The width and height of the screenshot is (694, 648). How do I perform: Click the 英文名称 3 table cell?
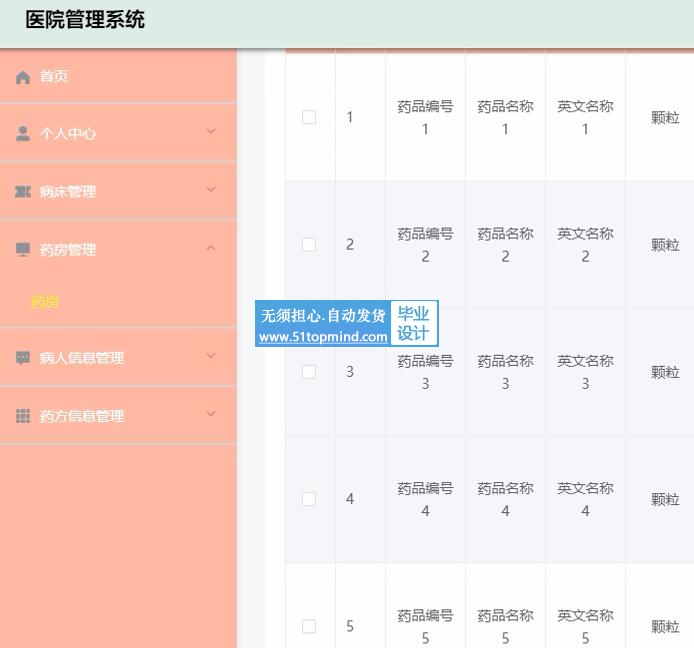[x=585, y=372]
